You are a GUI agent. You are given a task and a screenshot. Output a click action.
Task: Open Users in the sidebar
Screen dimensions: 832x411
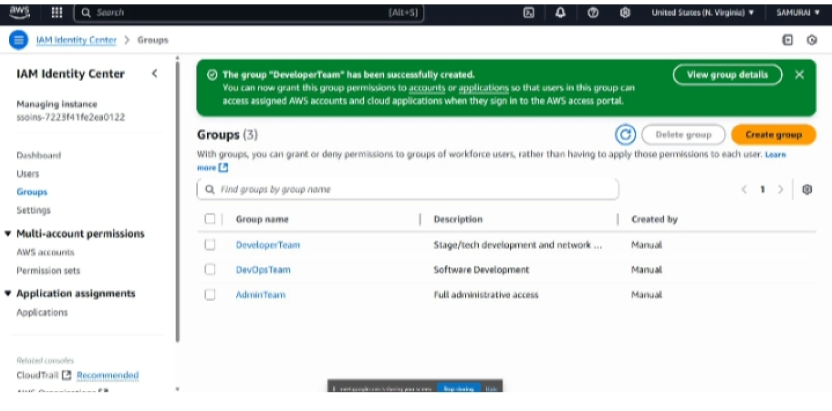(x=28, y=174)
